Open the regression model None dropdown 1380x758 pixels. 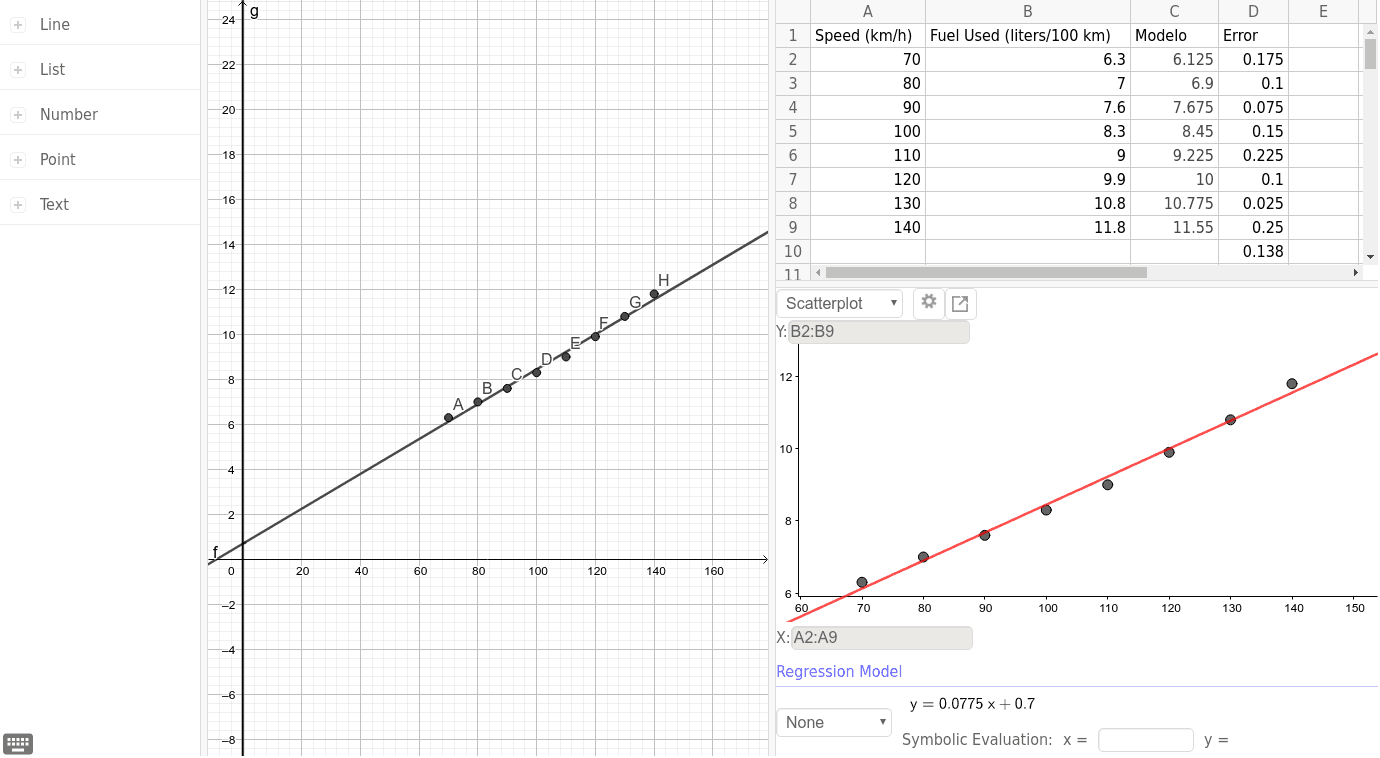click(x=834, y=722)
